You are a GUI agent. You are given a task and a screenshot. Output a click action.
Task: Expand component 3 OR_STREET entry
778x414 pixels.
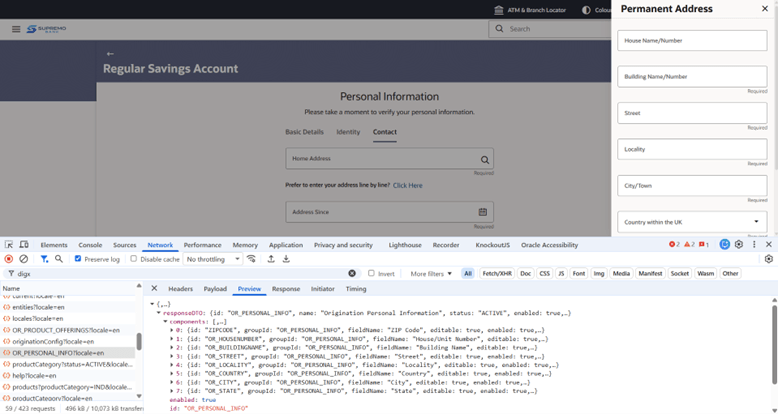click(x=172, y=356)
